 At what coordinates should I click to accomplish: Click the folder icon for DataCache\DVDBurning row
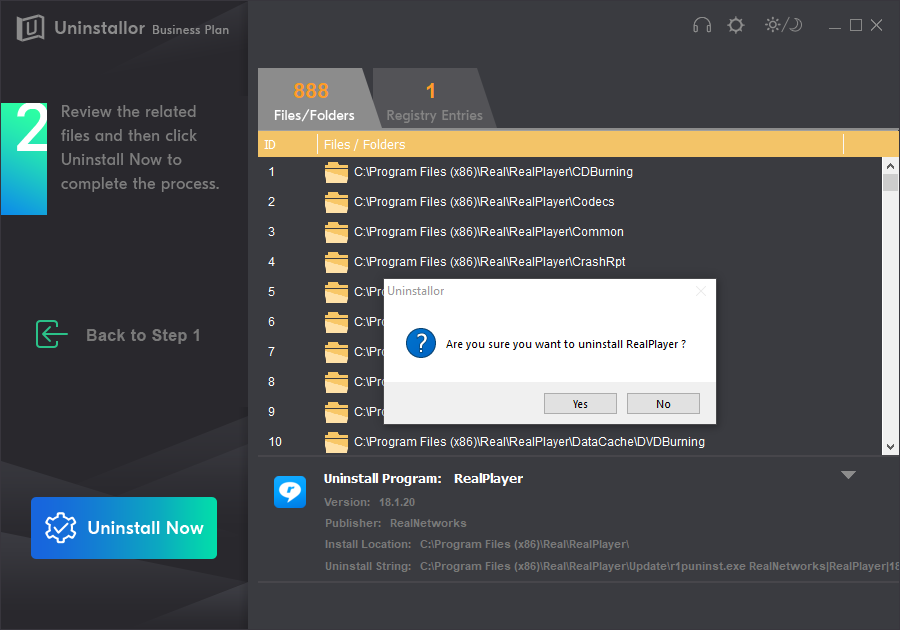(x=336, y=442)
